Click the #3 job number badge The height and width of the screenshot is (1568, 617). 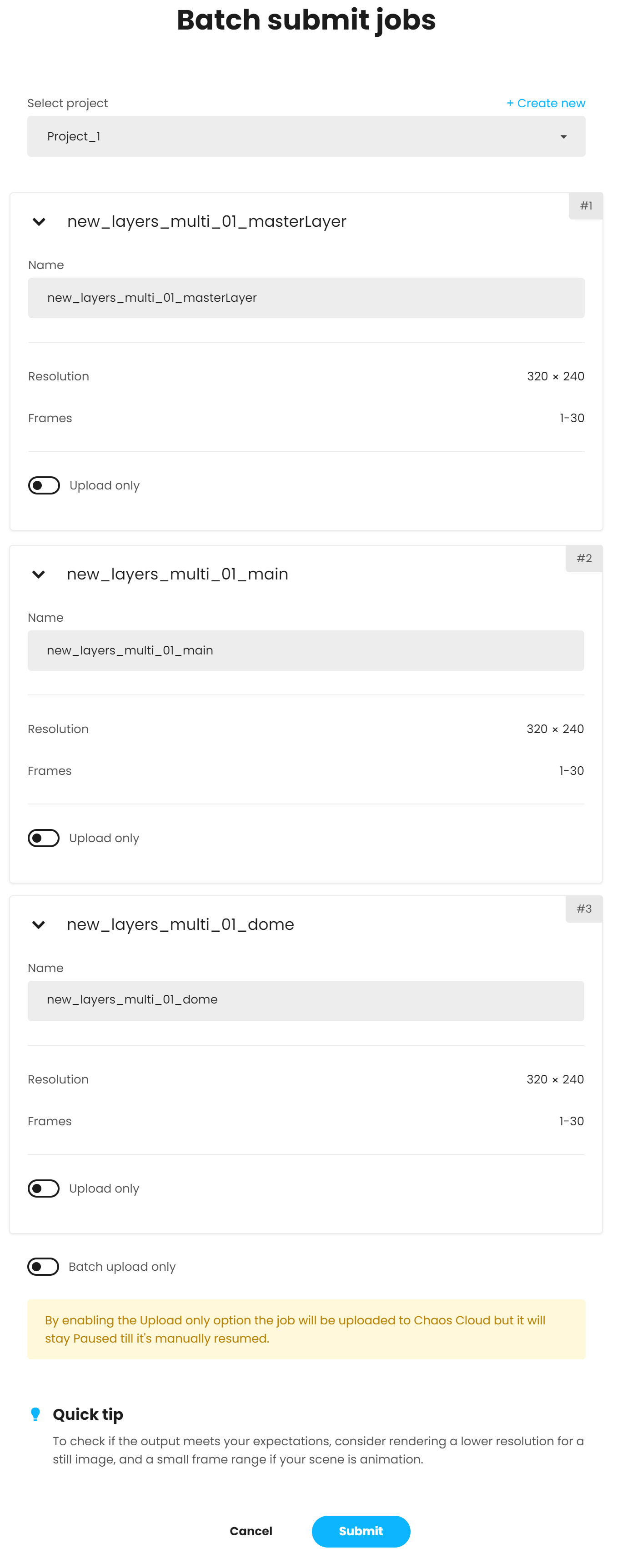coord(584,909)
